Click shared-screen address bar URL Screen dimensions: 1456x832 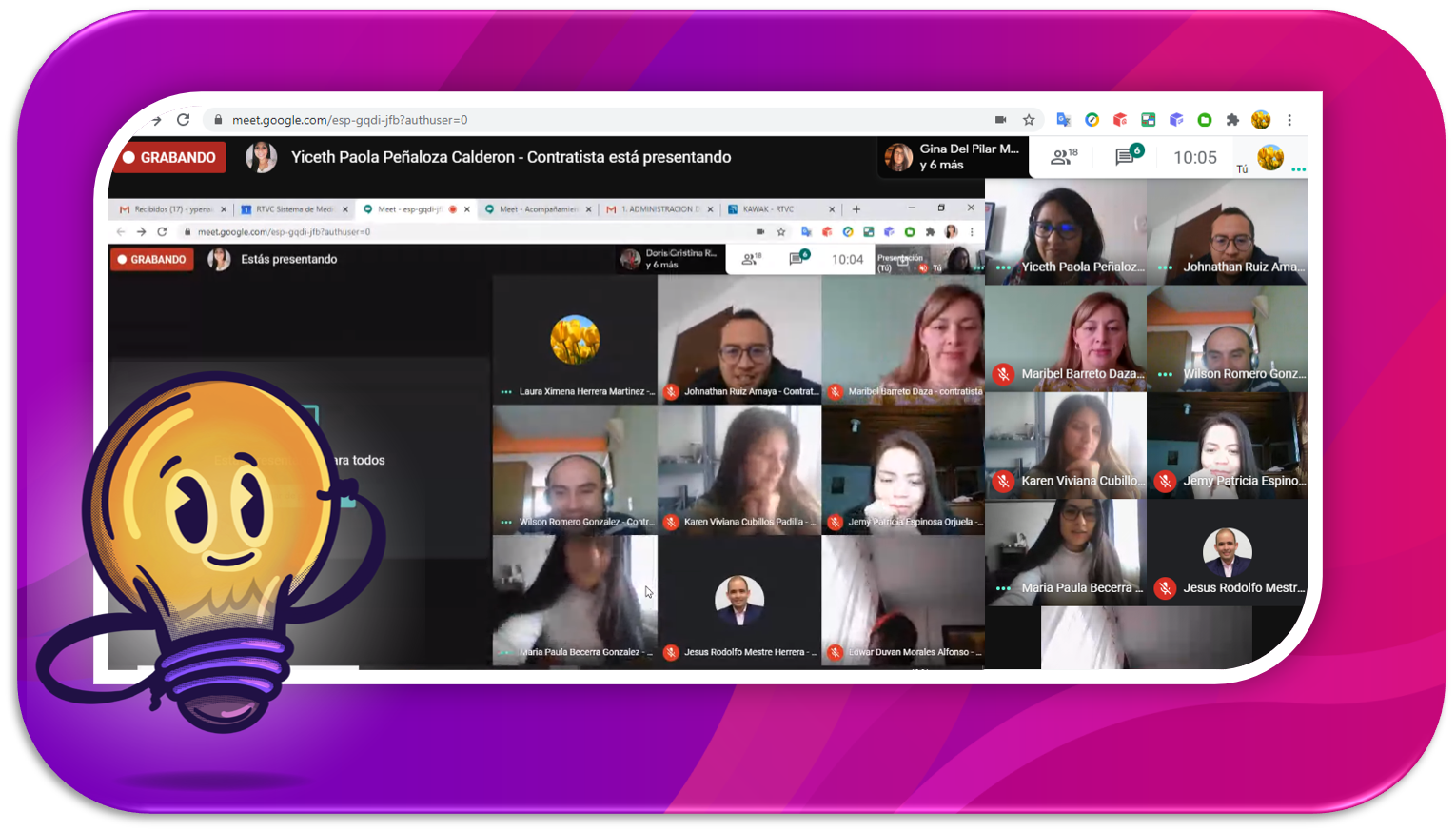[284, 231]
